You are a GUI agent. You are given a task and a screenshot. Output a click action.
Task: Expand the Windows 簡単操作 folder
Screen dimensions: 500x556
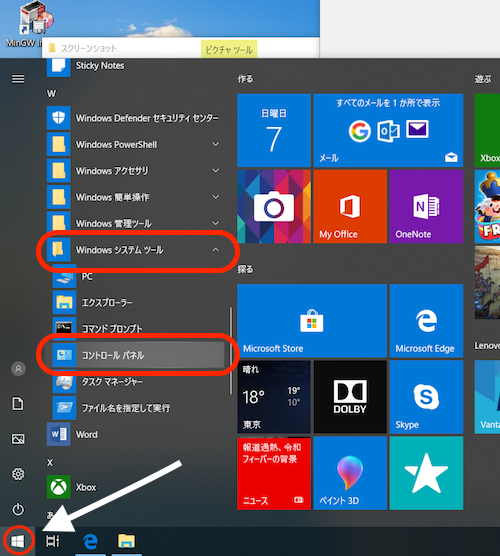tap(135, 197)
